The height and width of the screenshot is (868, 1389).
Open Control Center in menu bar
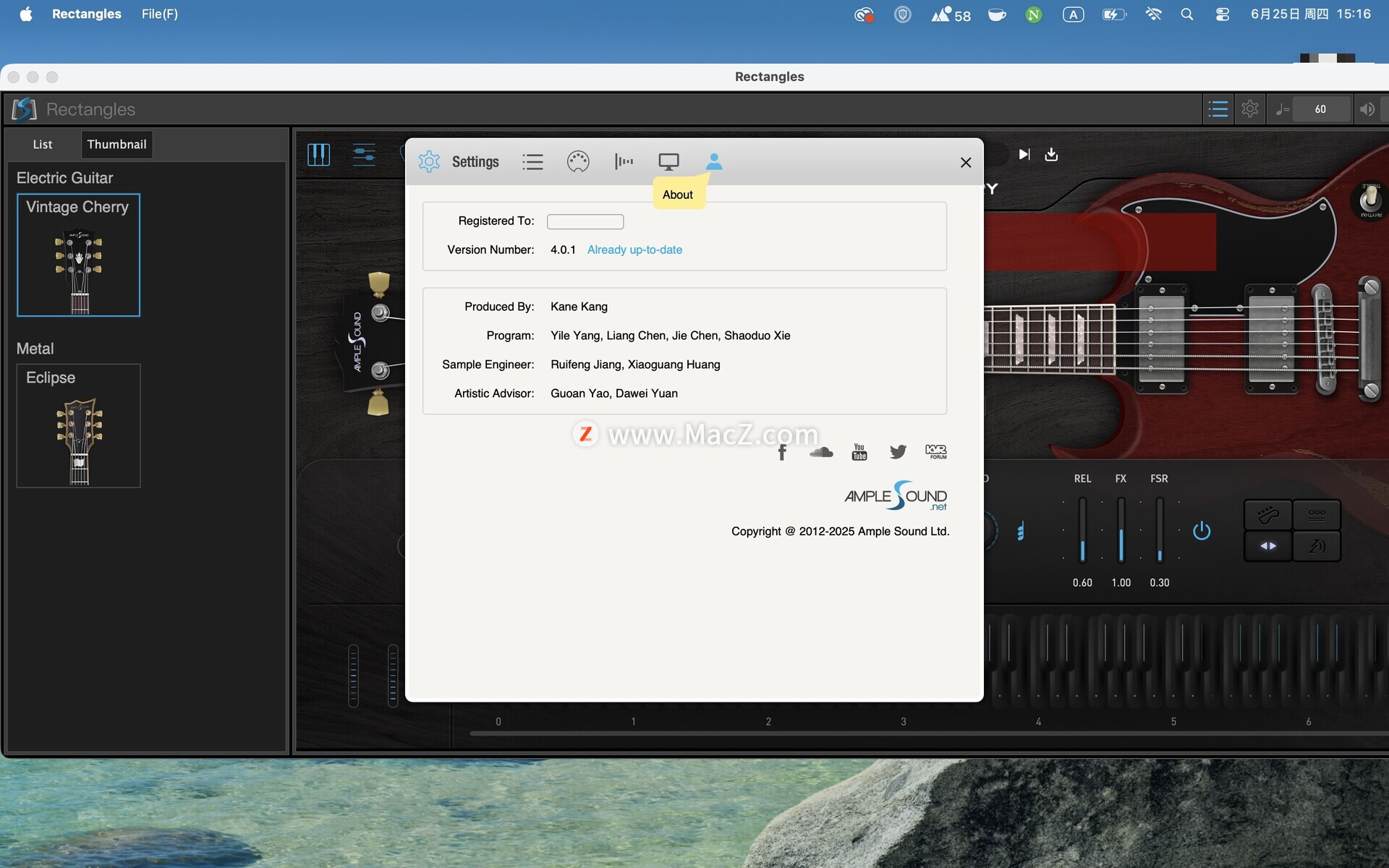[1223, 14]
